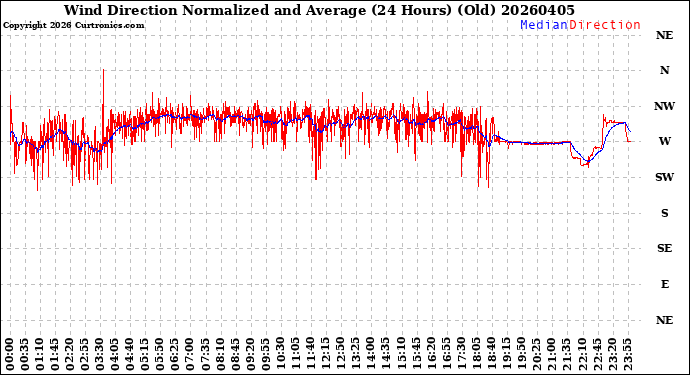Click the SE axis label

click(664, 249)
